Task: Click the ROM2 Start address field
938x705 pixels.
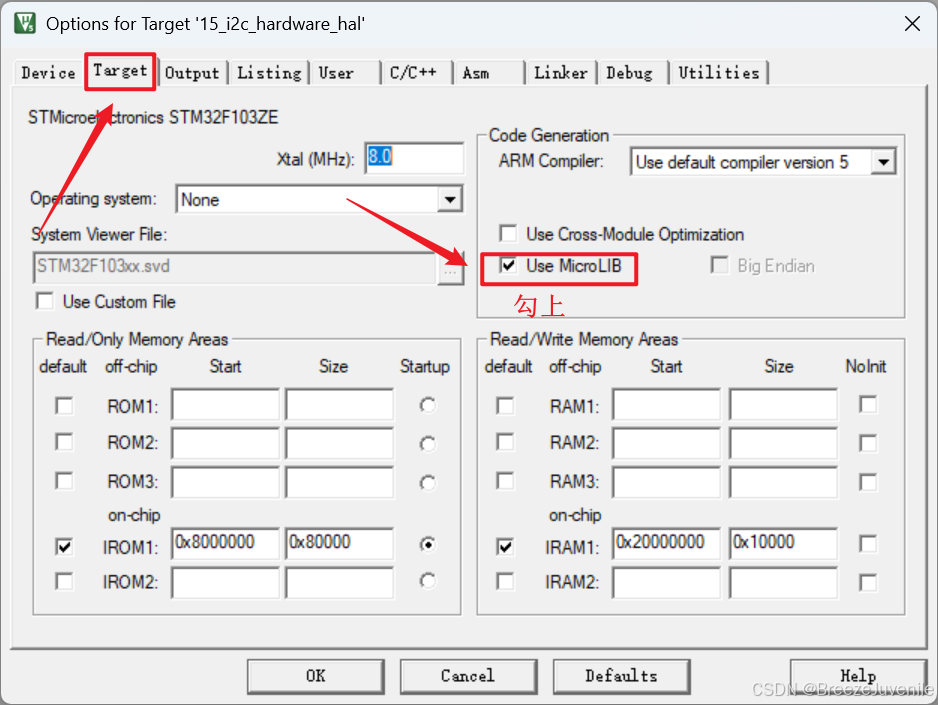Action: pos(226,443)
